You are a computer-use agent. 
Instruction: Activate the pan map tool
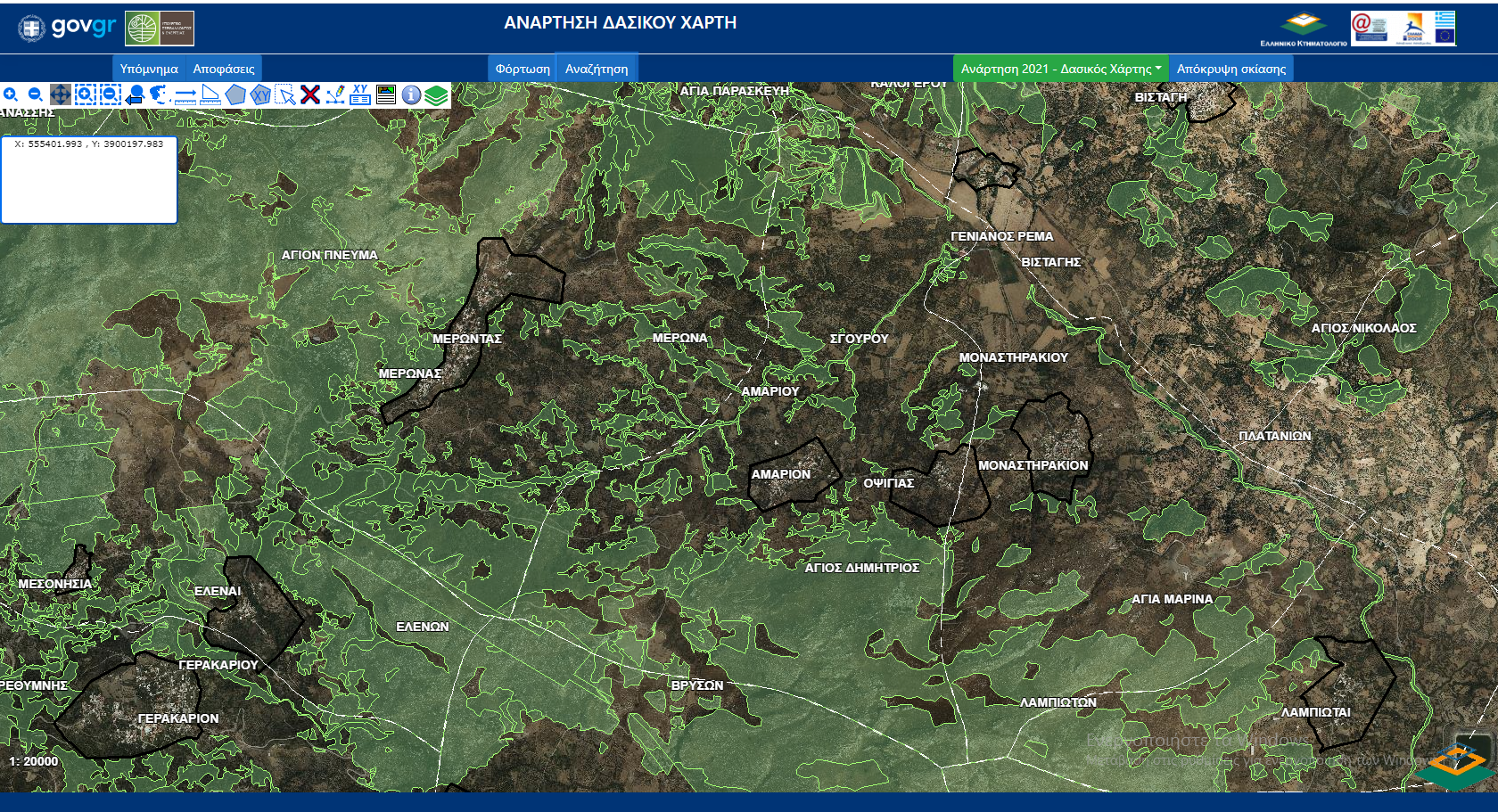[61, 94]
